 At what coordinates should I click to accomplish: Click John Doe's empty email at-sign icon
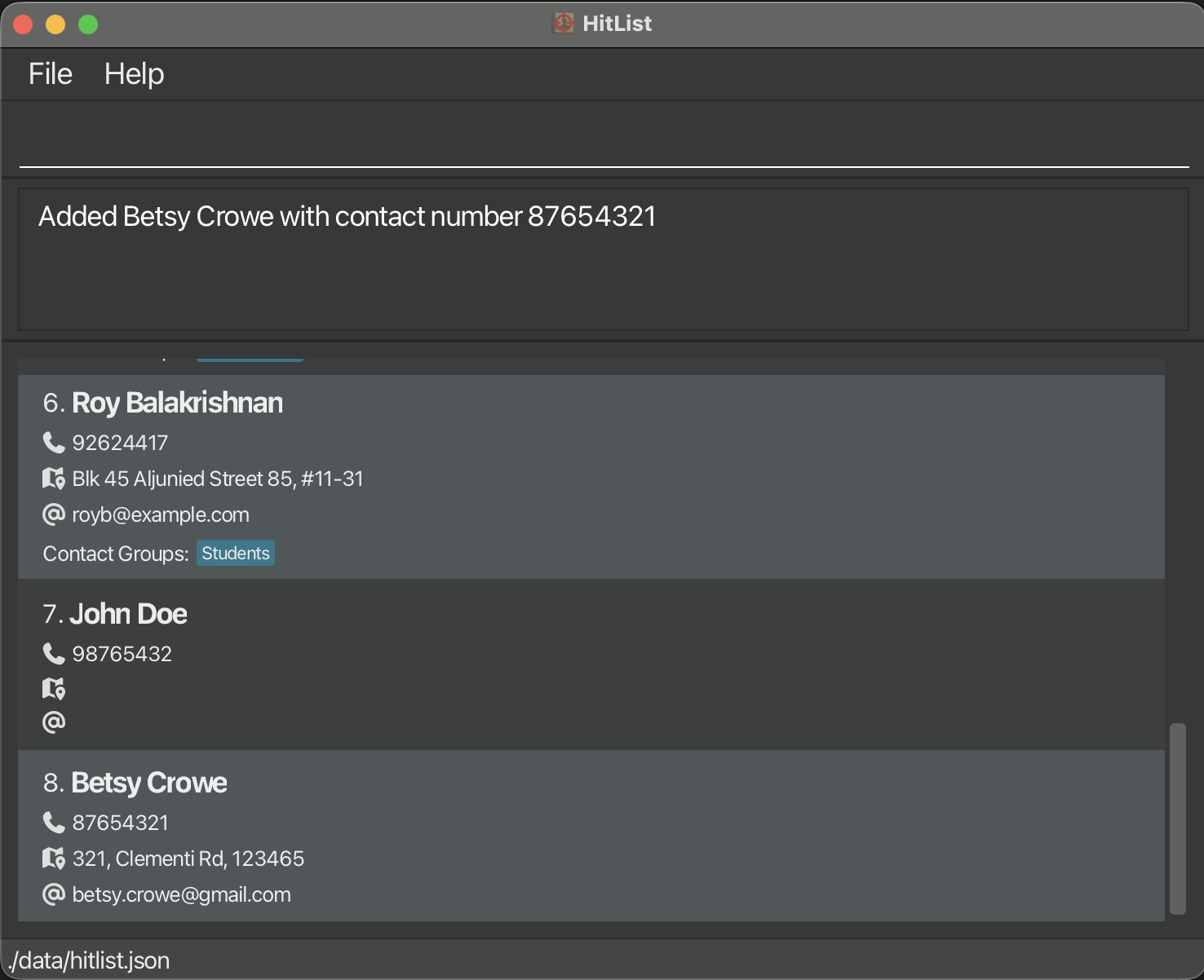(x=54, y=722)
